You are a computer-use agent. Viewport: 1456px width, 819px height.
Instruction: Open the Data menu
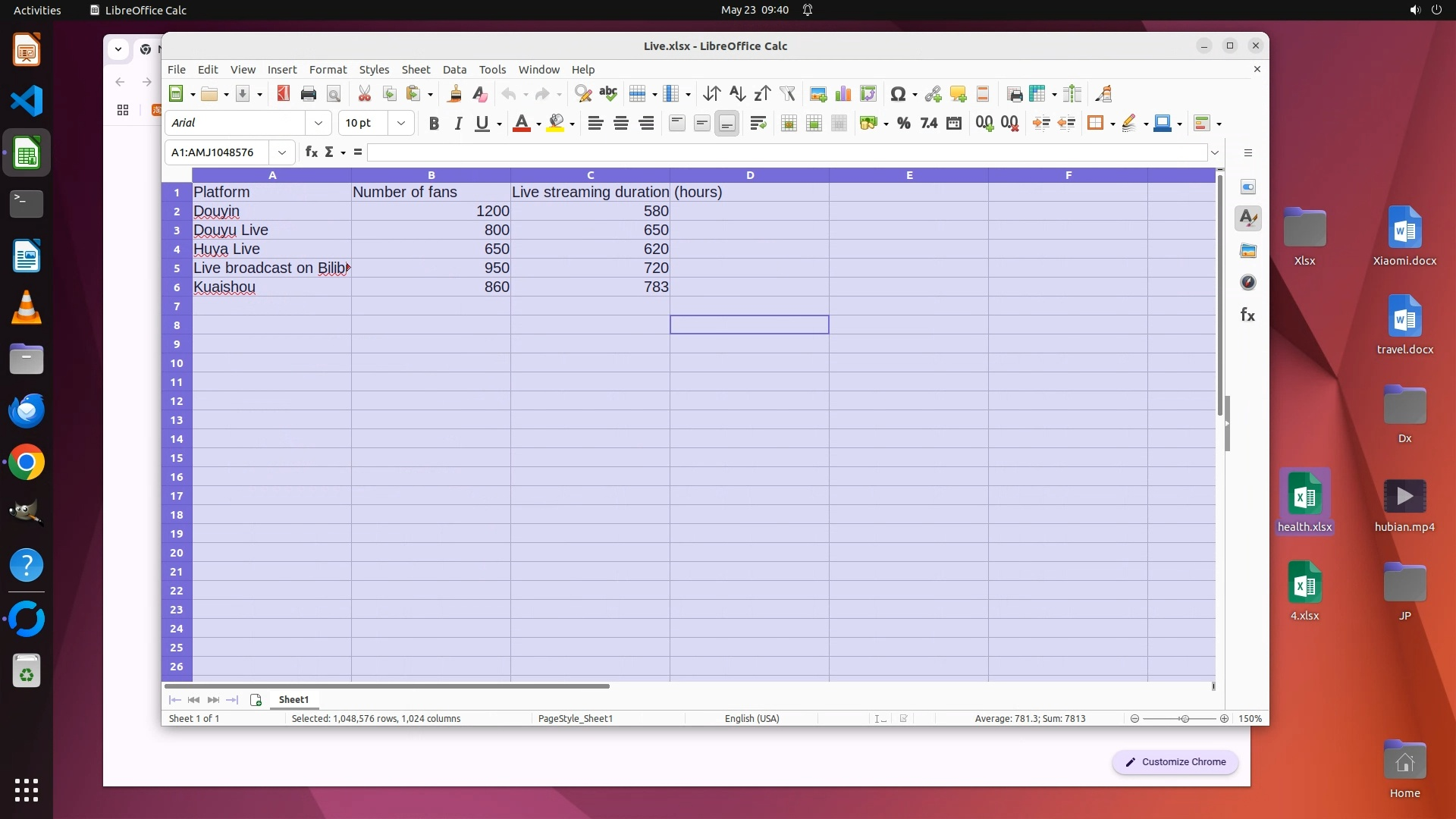454,69
